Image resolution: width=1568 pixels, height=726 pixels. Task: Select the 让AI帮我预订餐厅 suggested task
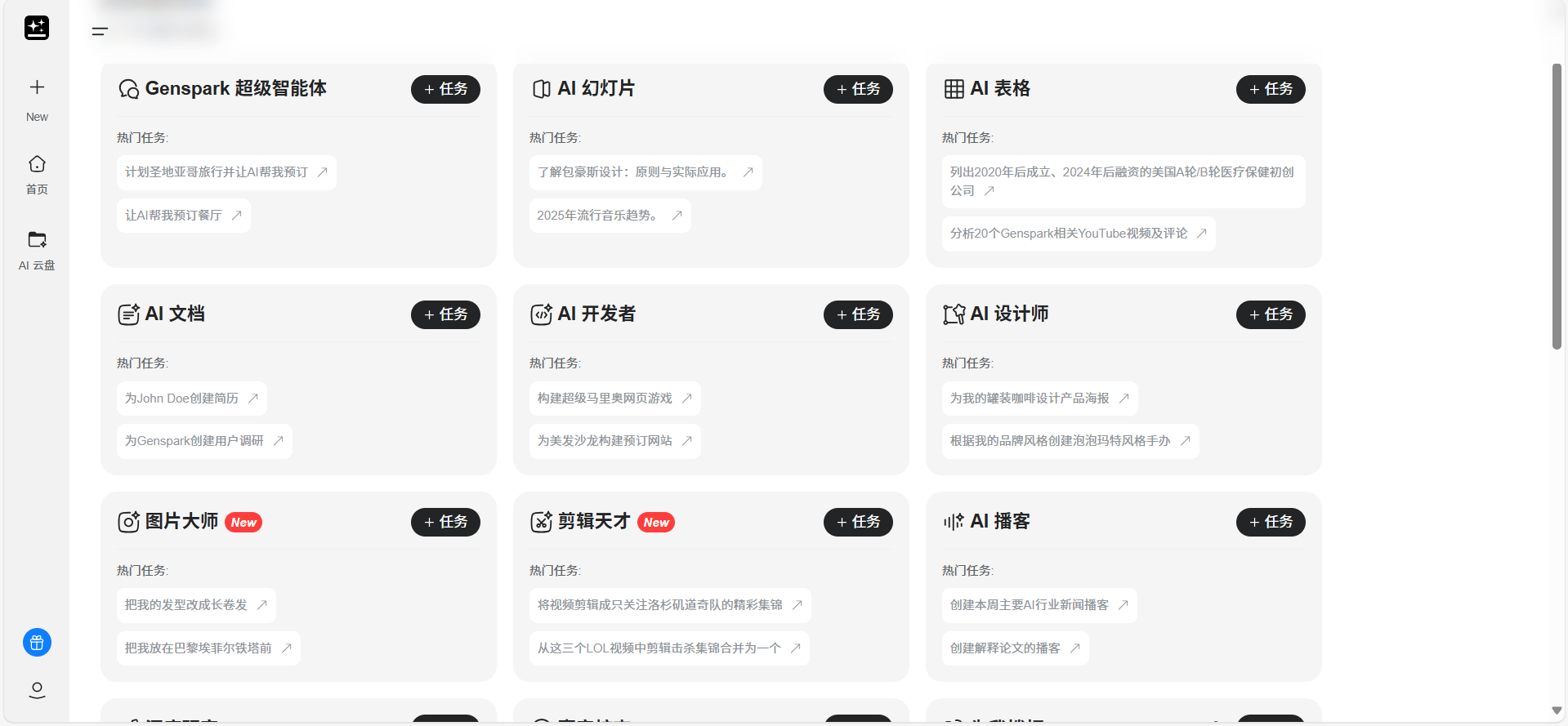pyautogui.click(x=183, y=216)
